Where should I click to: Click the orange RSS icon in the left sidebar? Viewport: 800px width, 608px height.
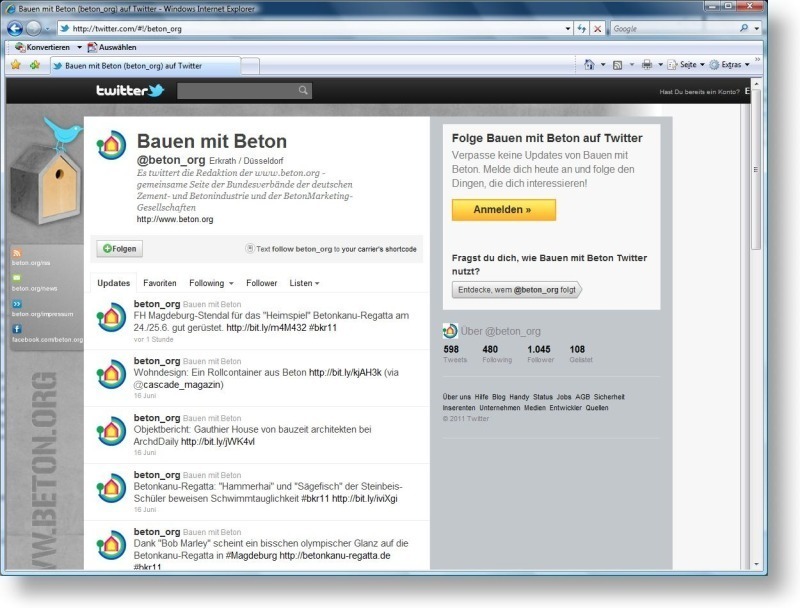pos(17,253)
